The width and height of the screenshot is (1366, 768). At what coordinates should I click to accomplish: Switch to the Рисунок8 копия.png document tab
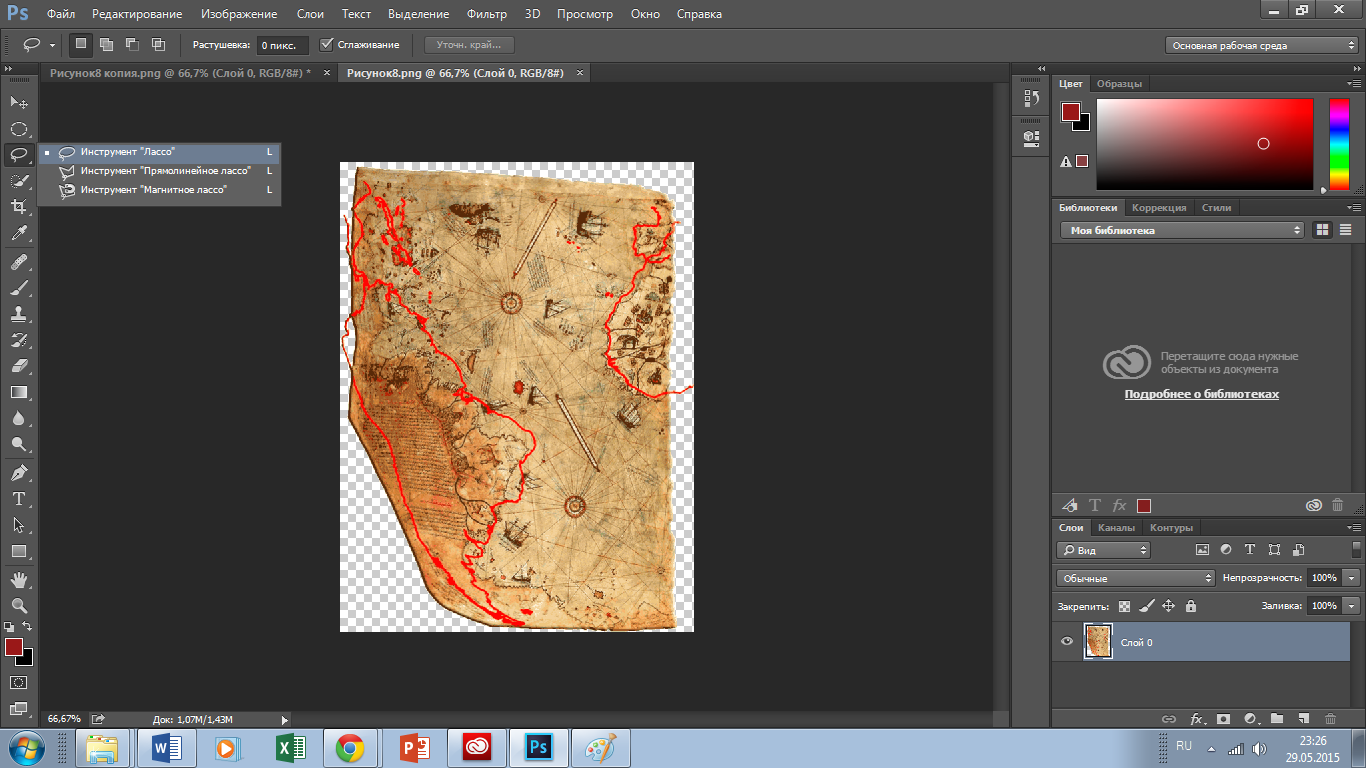(180, 73)
